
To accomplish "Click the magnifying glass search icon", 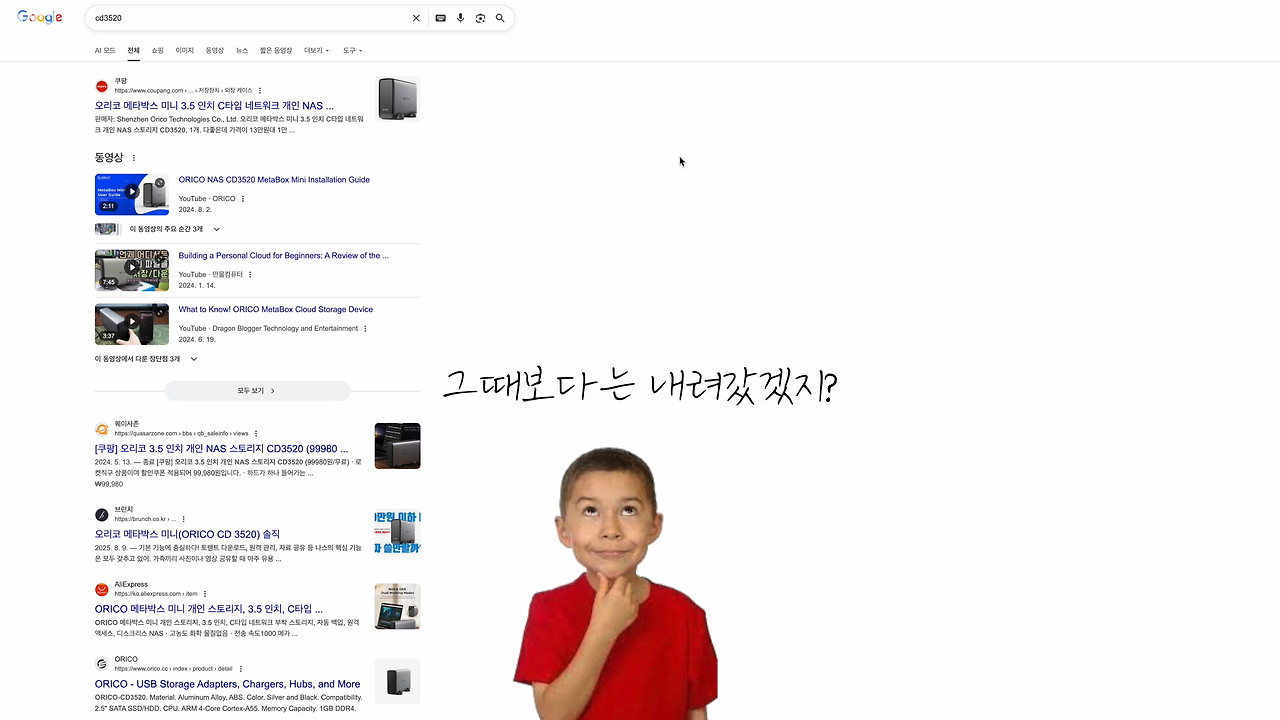I will point(500,17).
